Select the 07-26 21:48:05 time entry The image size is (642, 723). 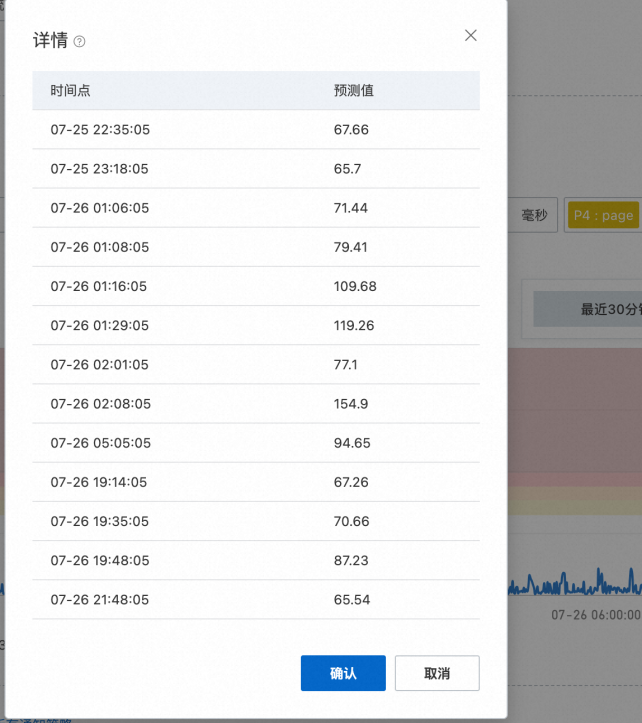point(100,600)
